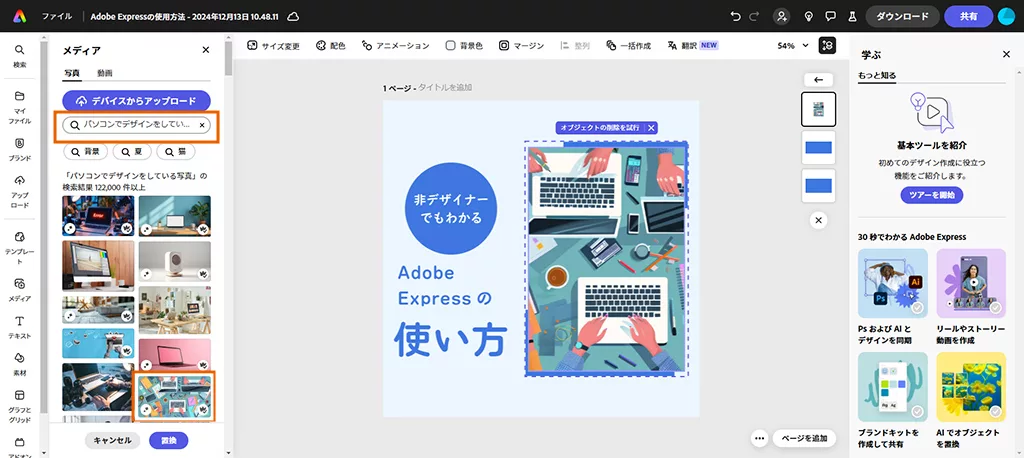Open Ps および AI とデザインを同期 tutorial

coord(893,298)
